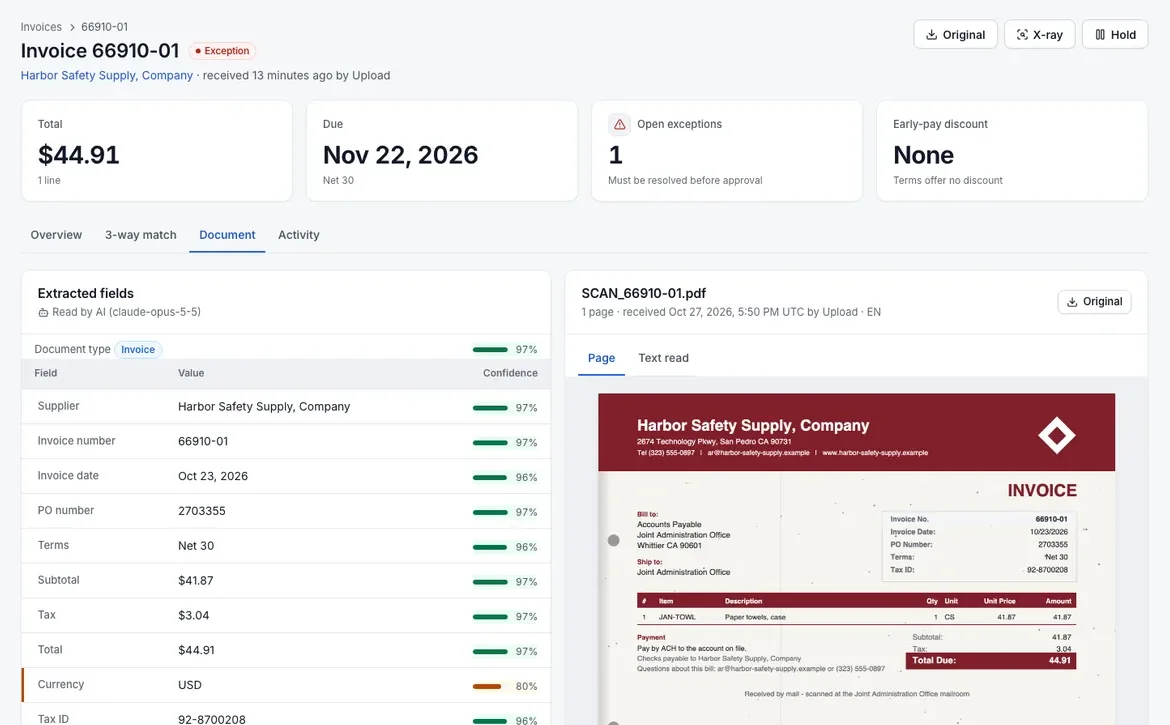Click the Value column header

coord(191,373)
